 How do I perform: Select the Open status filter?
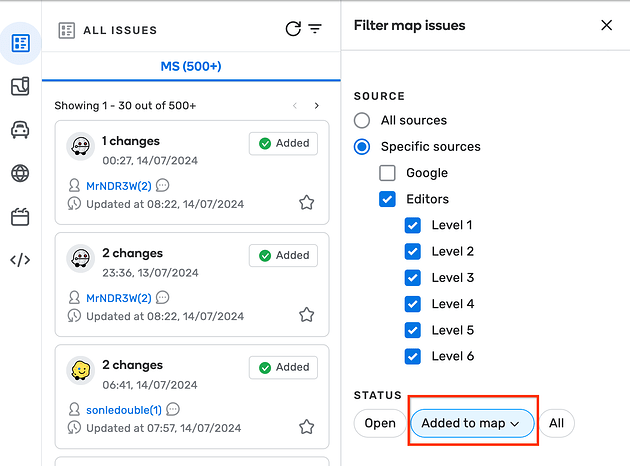point(380,423)
